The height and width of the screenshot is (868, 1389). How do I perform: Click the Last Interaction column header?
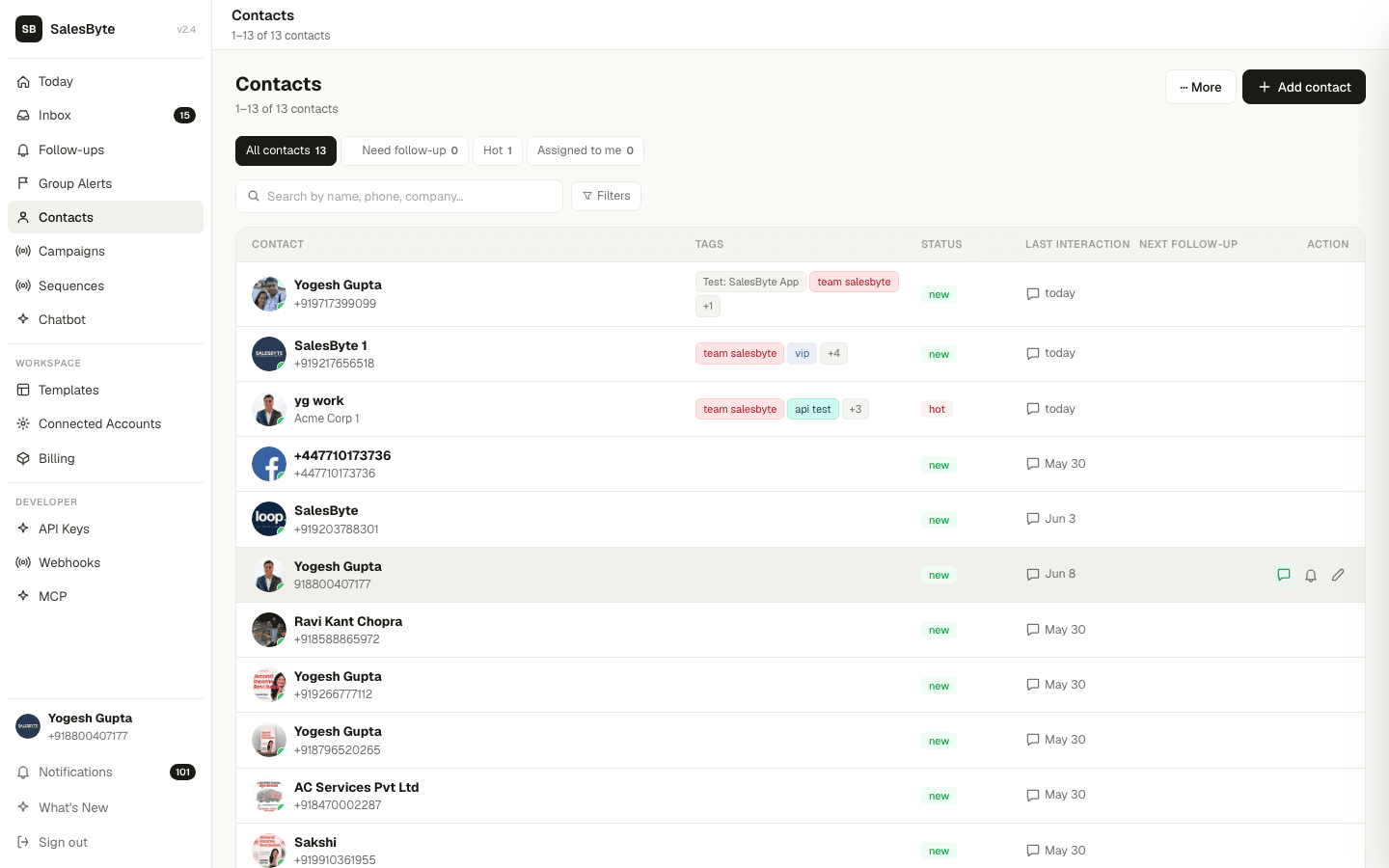[1077, 245]
